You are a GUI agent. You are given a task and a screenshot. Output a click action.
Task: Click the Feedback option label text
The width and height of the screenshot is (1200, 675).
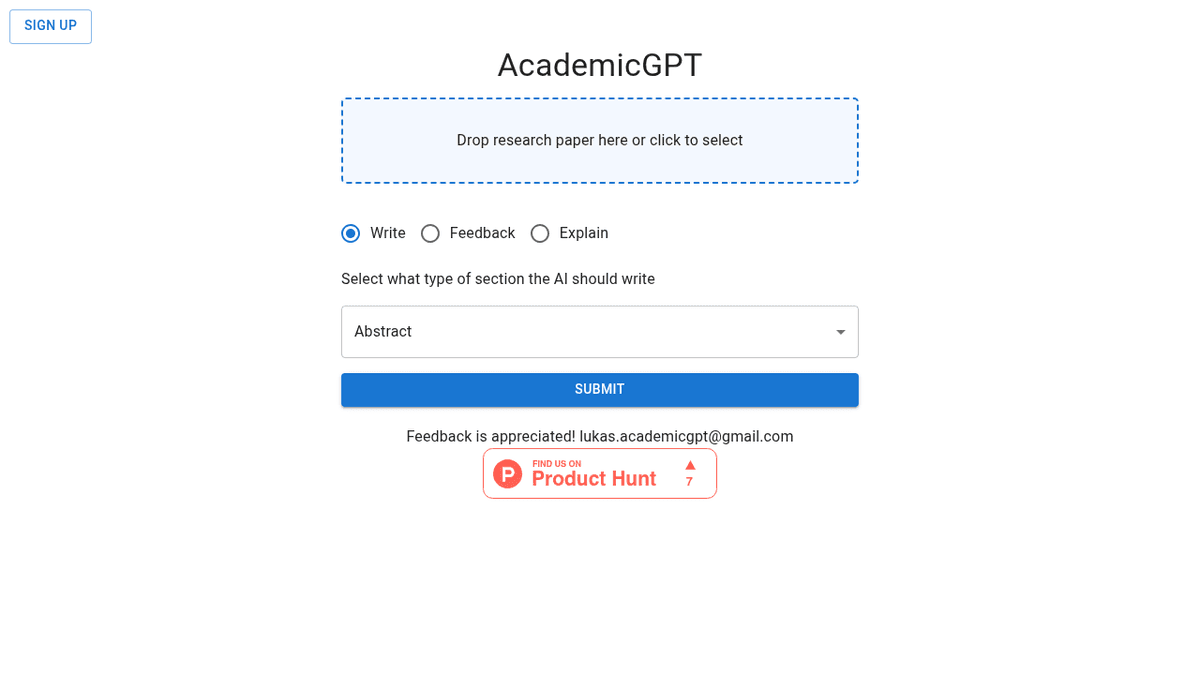pos(482,233)
